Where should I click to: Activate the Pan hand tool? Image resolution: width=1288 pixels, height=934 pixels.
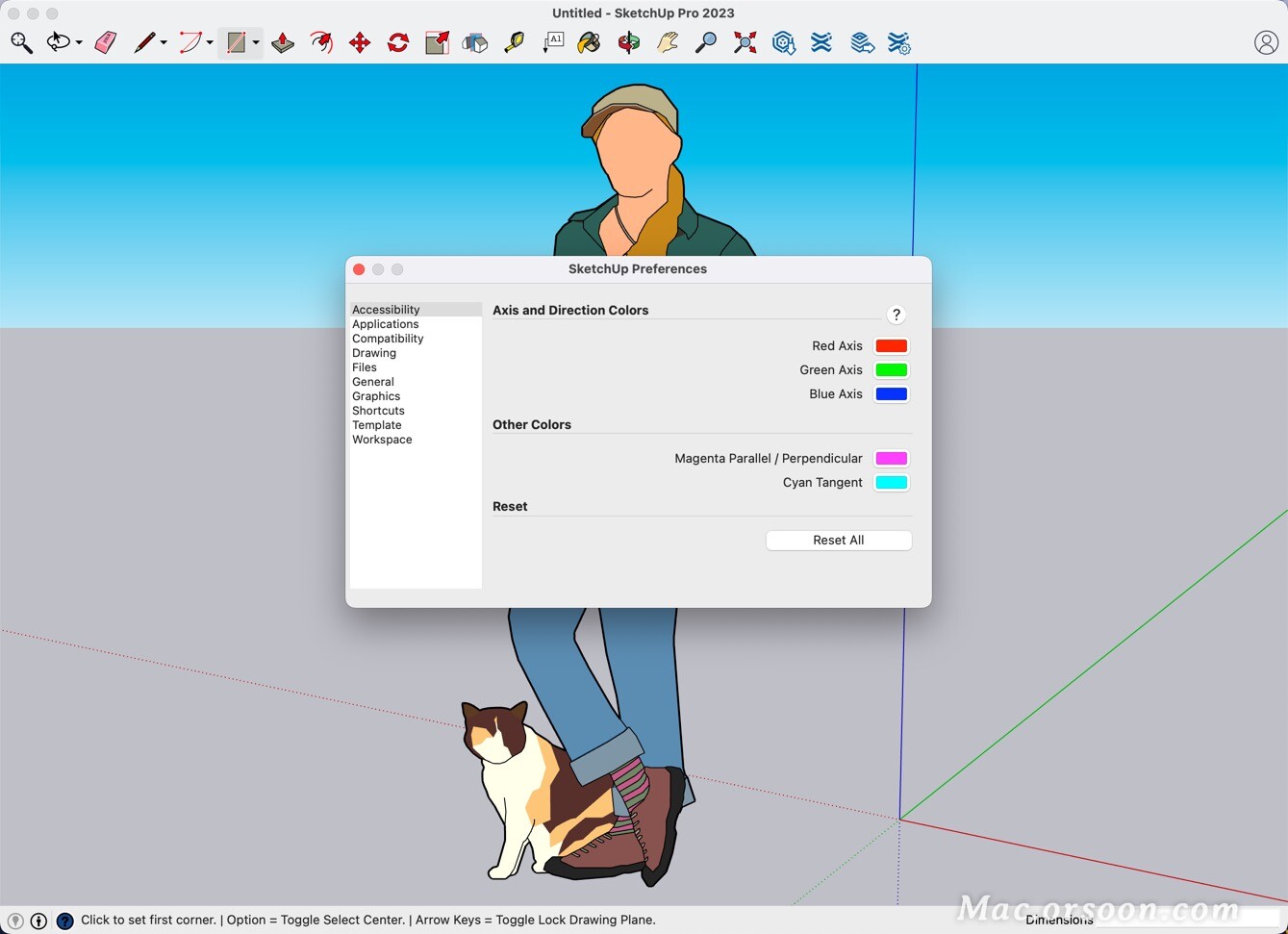(x=667, y=42)
